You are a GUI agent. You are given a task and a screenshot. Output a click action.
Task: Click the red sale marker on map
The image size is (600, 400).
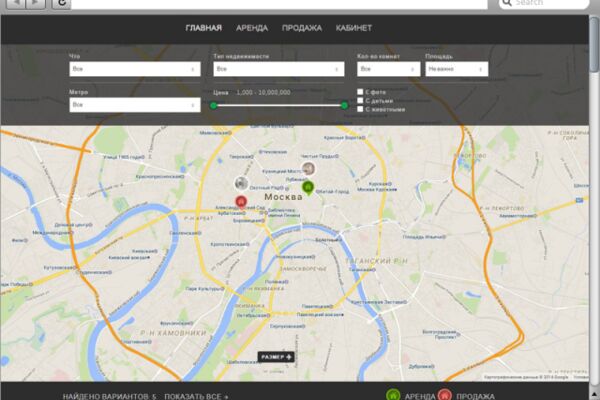click(x=241, y=201)
